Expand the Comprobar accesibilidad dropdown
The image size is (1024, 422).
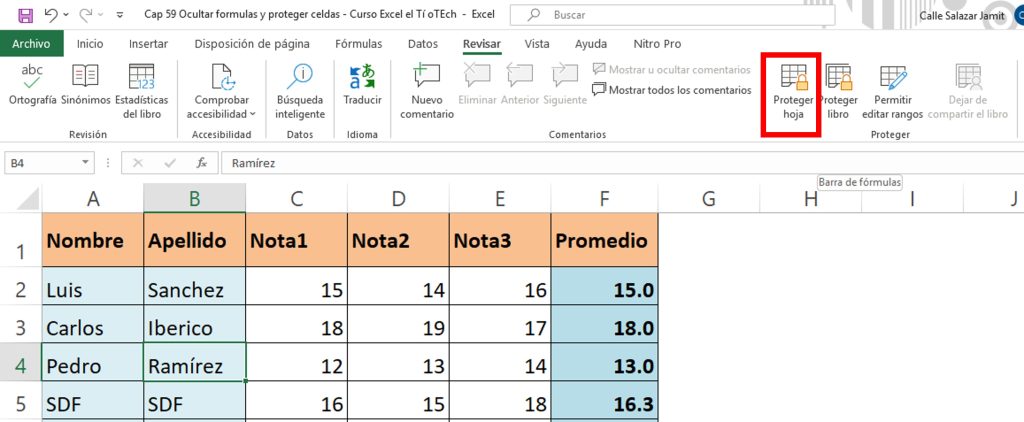pos(252,114)
